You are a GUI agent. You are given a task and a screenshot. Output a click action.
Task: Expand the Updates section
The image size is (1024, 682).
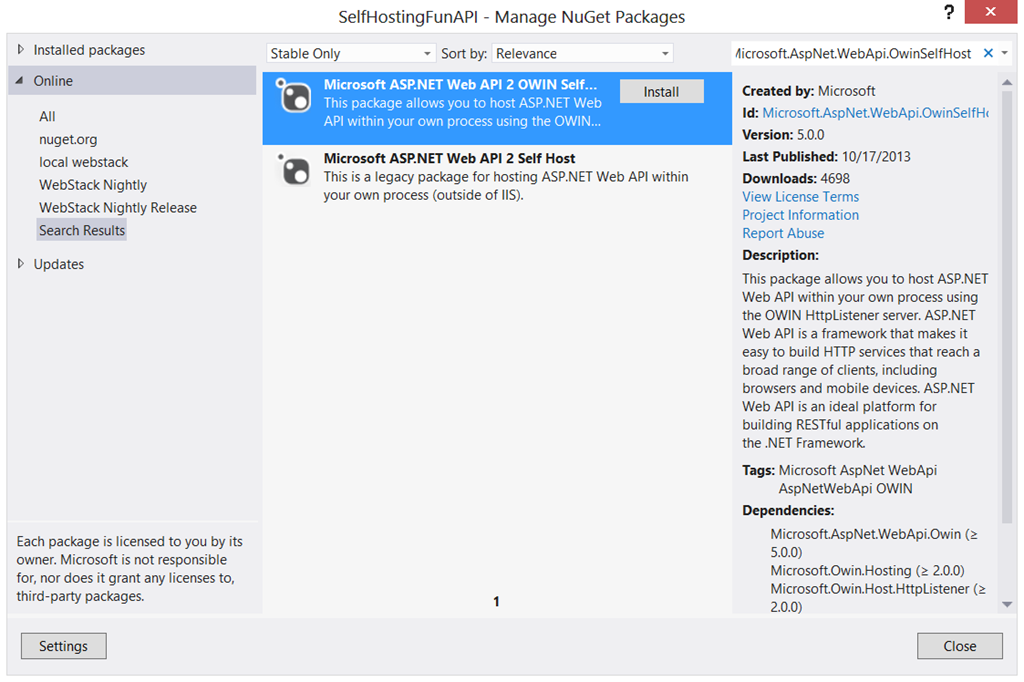21,263
